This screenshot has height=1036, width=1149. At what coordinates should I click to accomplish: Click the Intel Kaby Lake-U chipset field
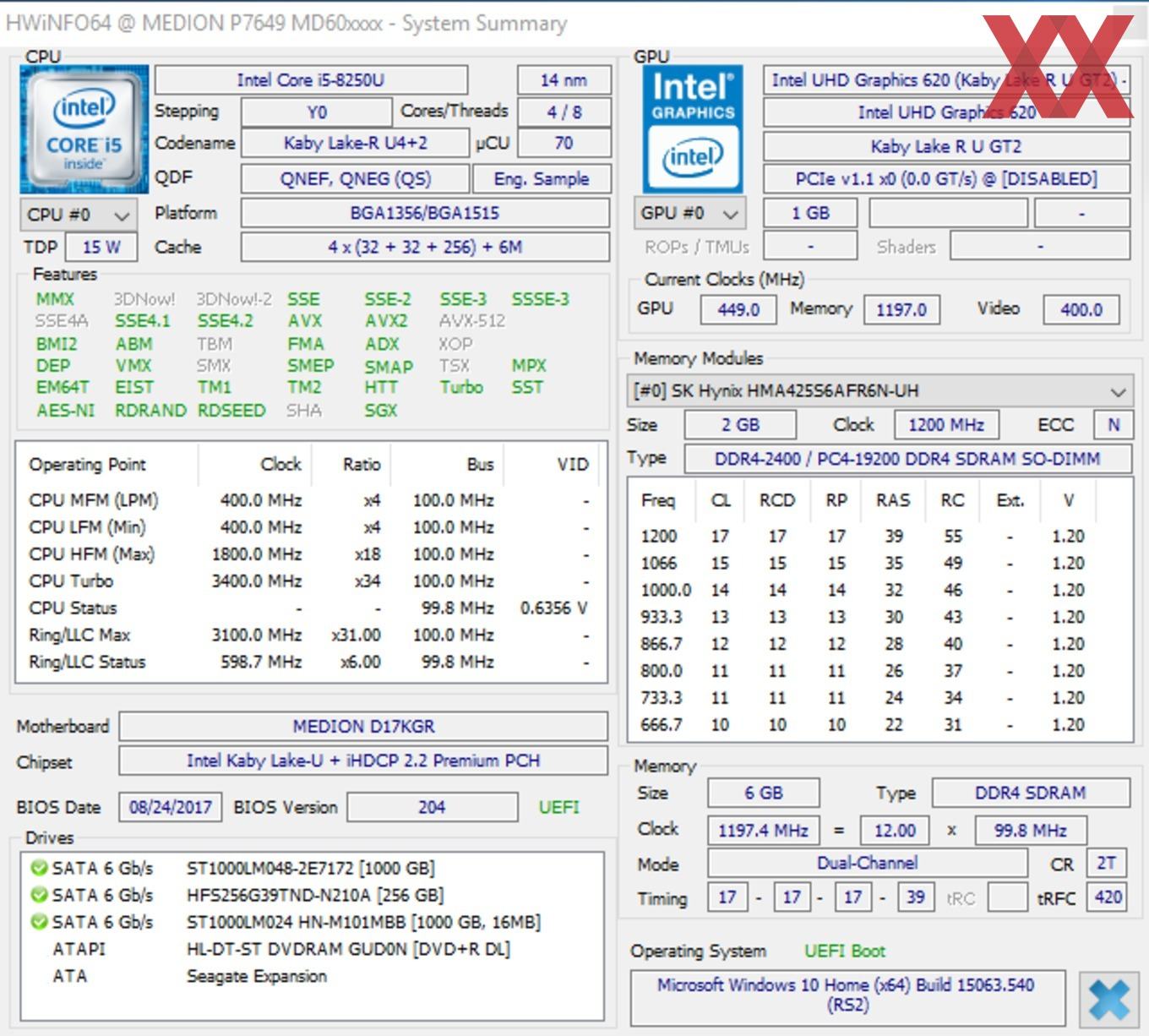363,761
